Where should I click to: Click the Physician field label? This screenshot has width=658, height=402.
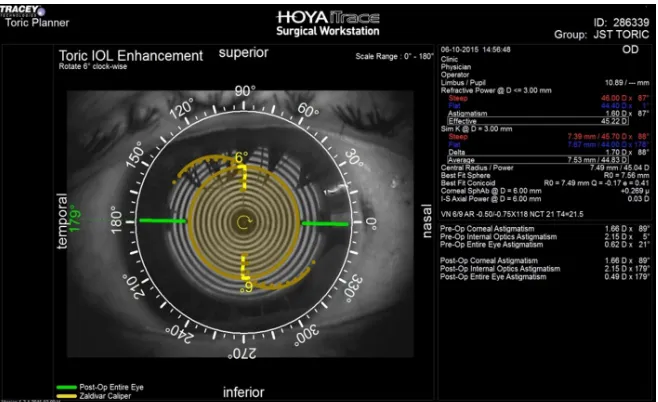click(456, 67)
